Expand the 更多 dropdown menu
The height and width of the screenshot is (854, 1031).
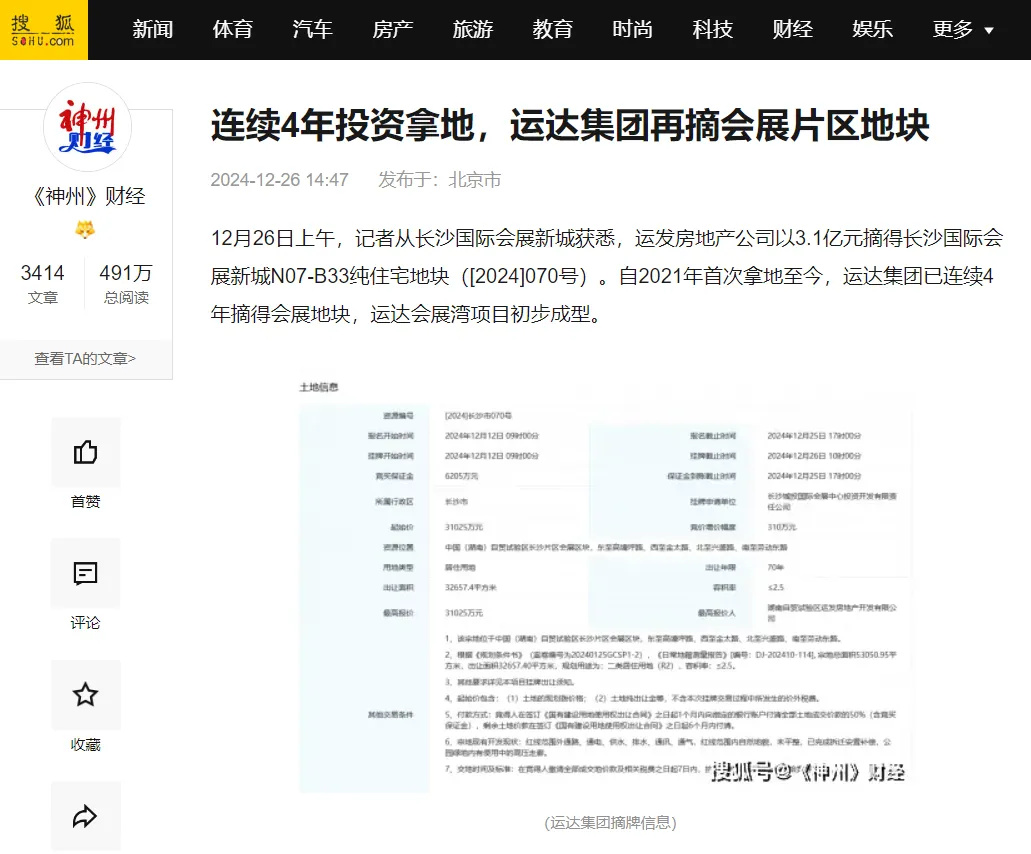pyautogui.click(x=963, y=30)
